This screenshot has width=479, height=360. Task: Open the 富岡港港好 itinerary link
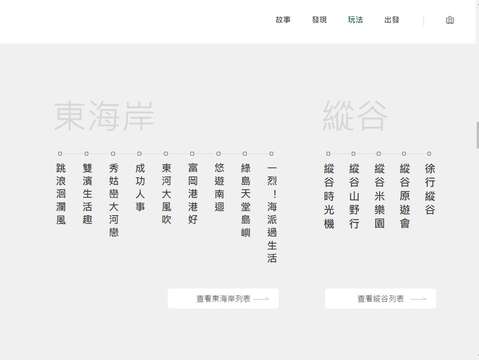coord(193,194)
